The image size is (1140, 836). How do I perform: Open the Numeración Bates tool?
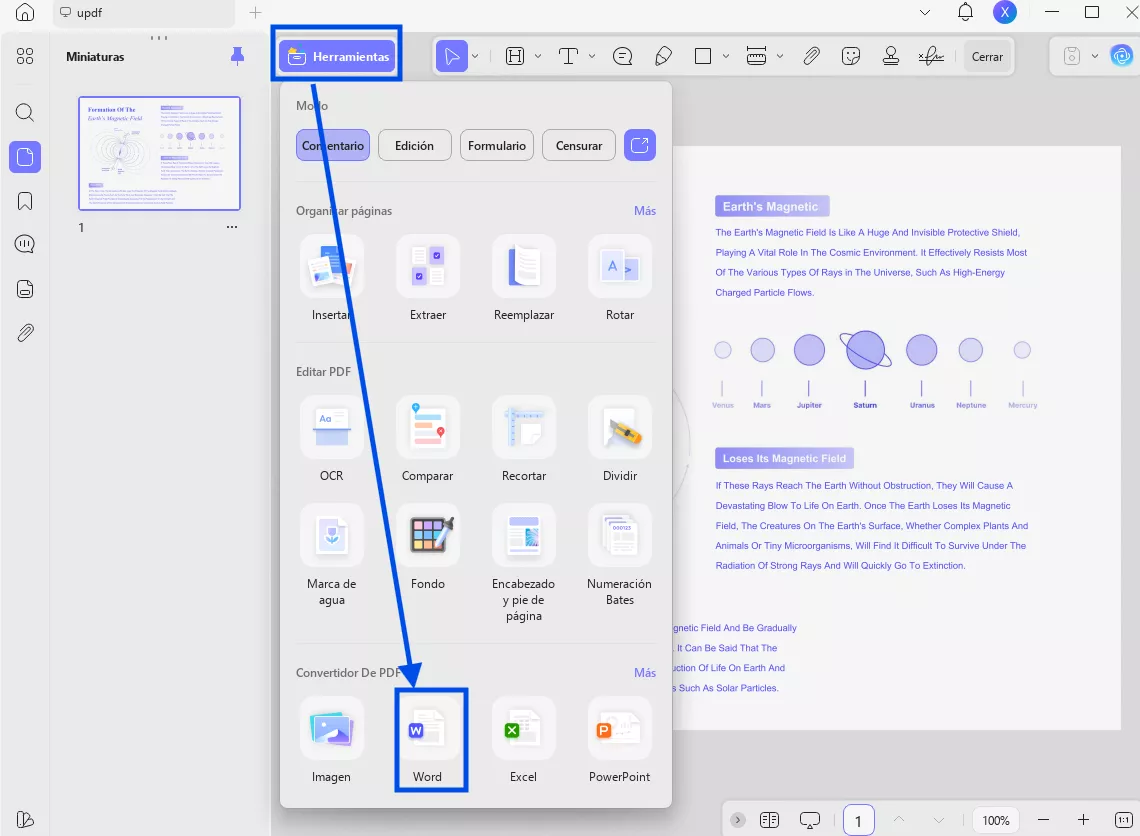619,555
